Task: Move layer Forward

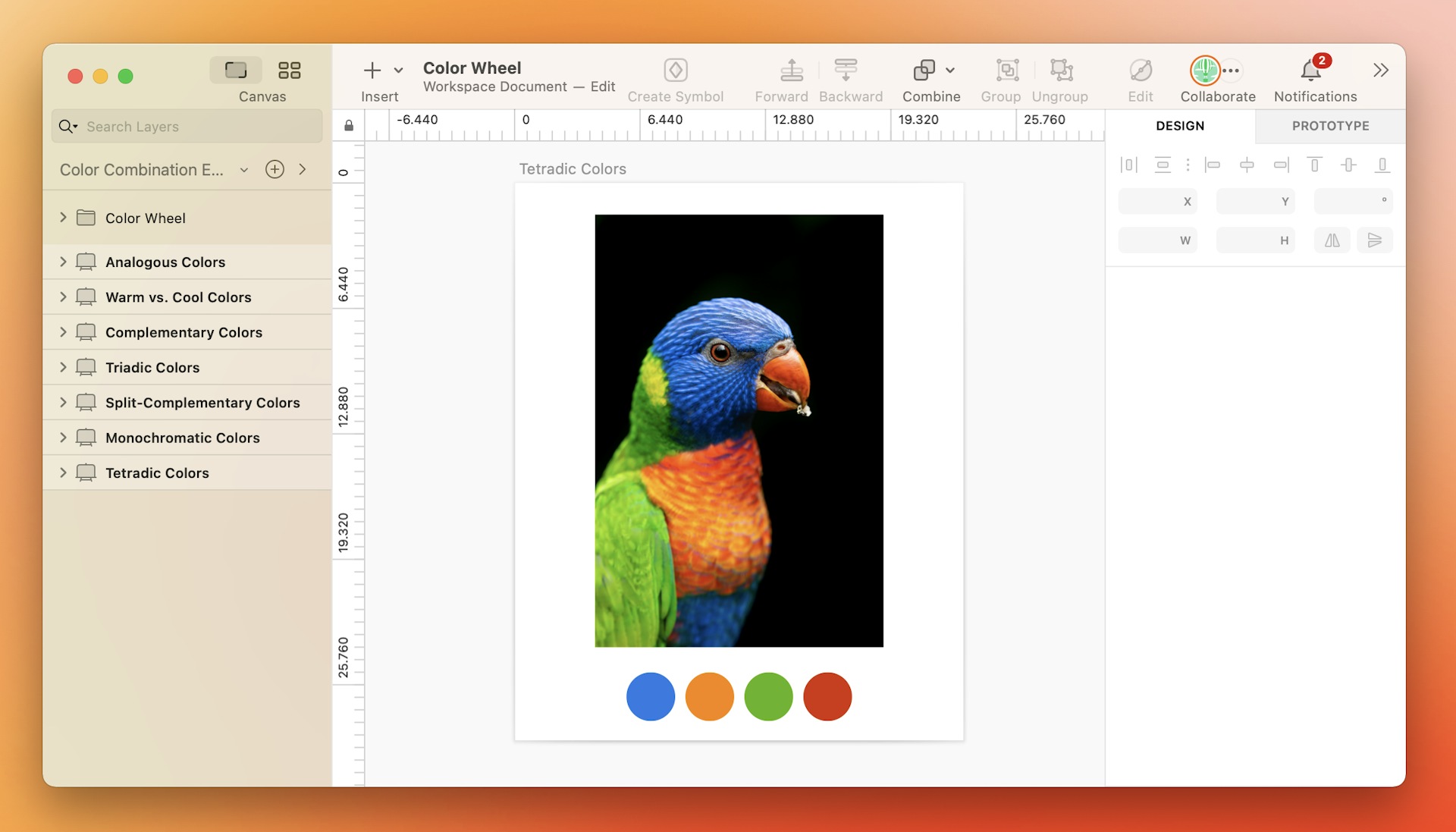Action: pos(791,71)
